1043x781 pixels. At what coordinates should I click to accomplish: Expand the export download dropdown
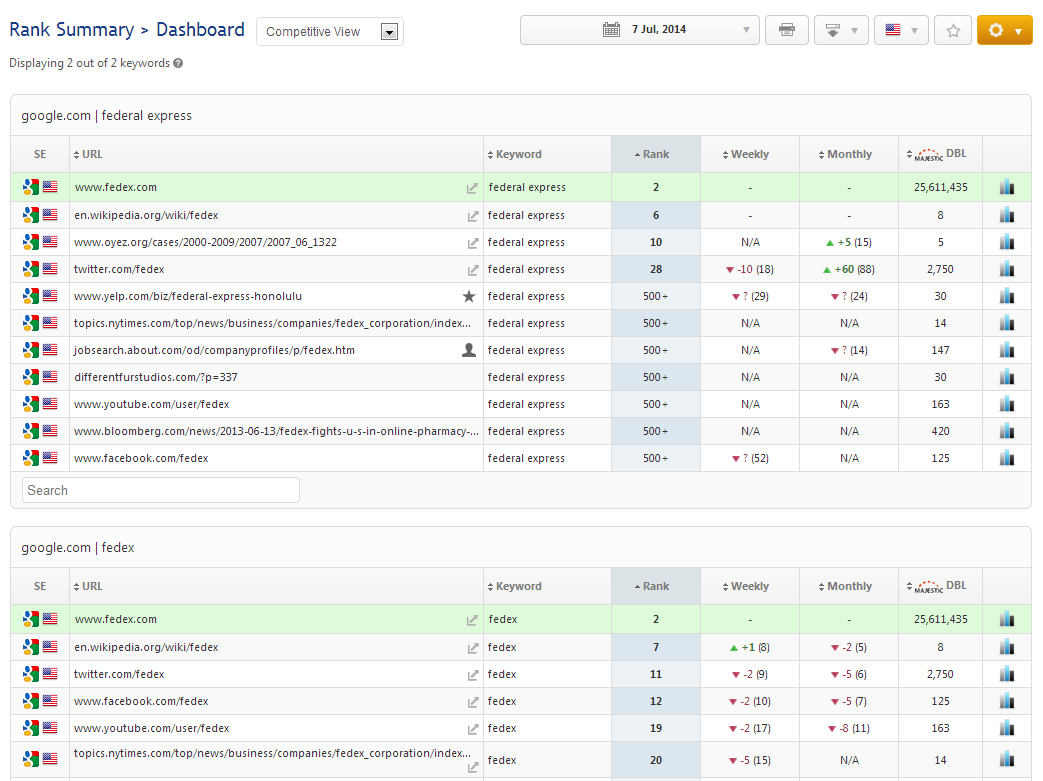coord(841,31)
